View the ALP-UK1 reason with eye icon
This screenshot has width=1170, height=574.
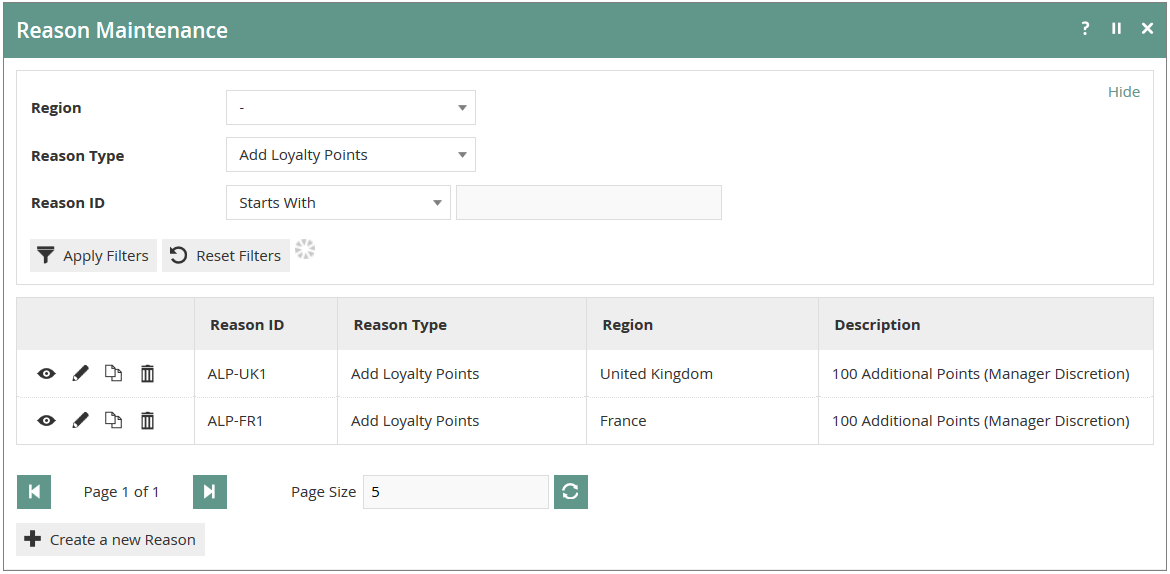46,374
